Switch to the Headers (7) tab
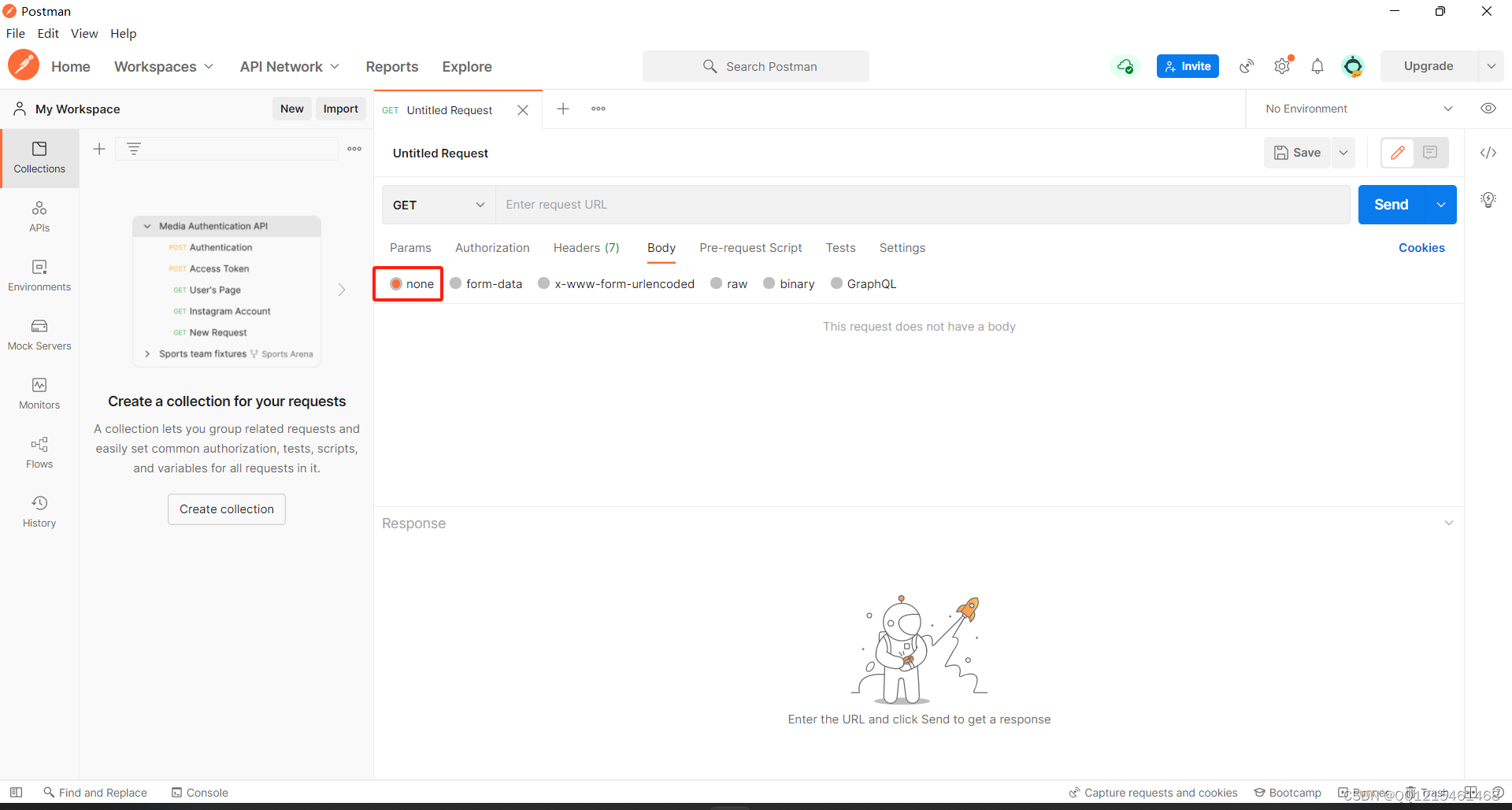 587,248
